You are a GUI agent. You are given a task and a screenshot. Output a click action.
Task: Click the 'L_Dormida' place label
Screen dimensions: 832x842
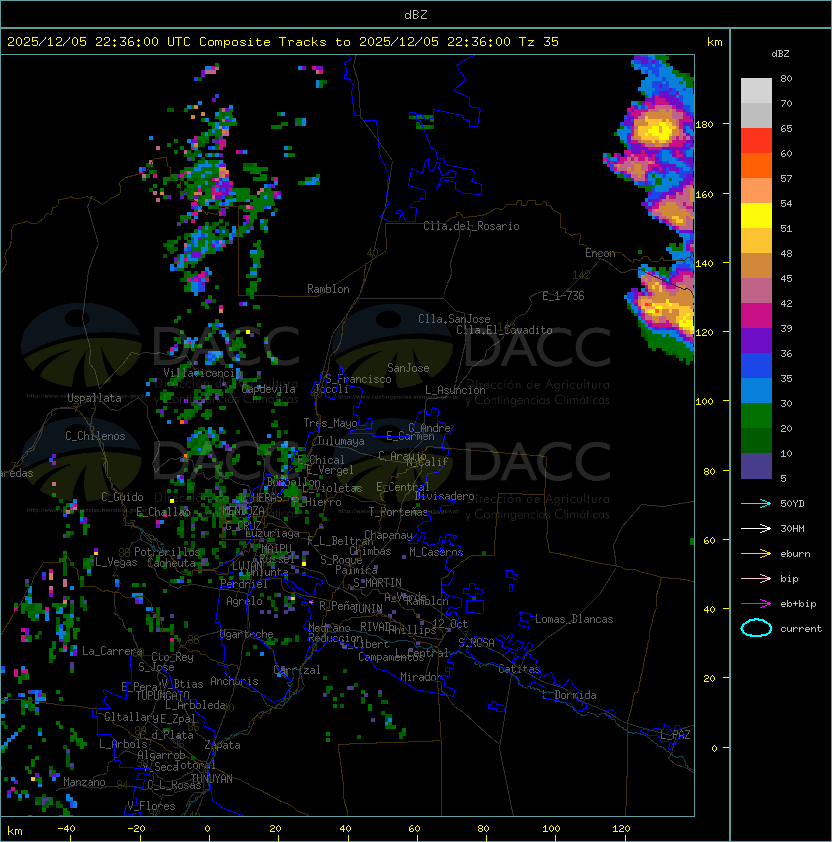[x=569, y=695]
